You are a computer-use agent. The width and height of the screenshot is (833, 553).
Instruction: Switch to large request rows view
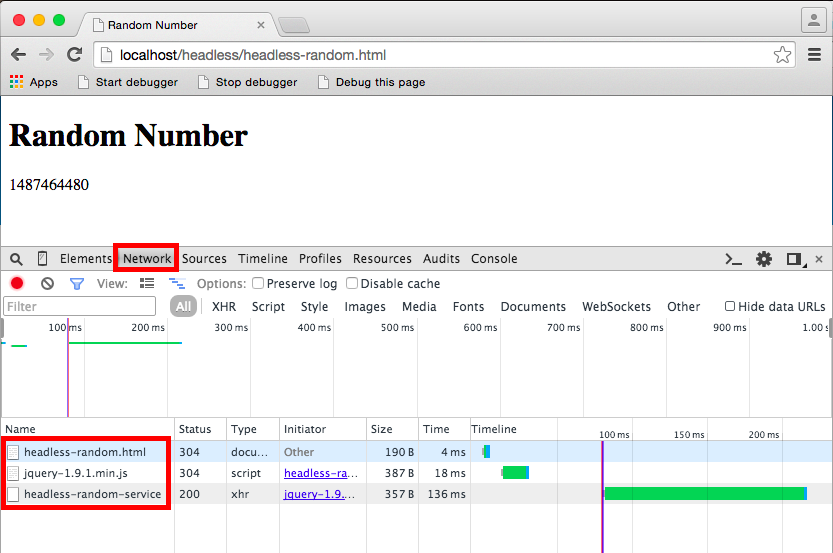pos(147,284)
